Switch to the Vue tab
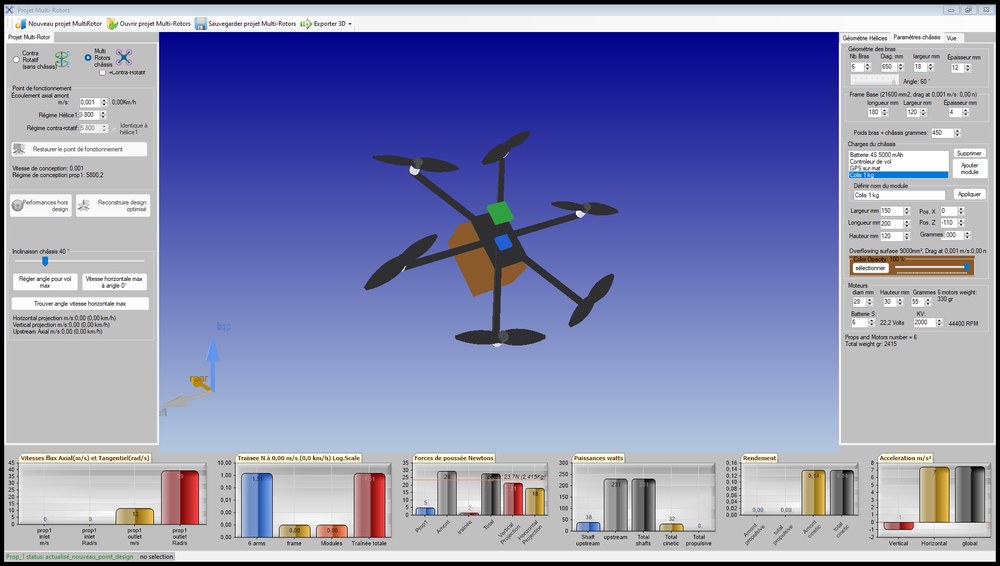Image resolution: width=1000 pixels, height=566 pixels. pyautogui.click(x=952, y=38)
